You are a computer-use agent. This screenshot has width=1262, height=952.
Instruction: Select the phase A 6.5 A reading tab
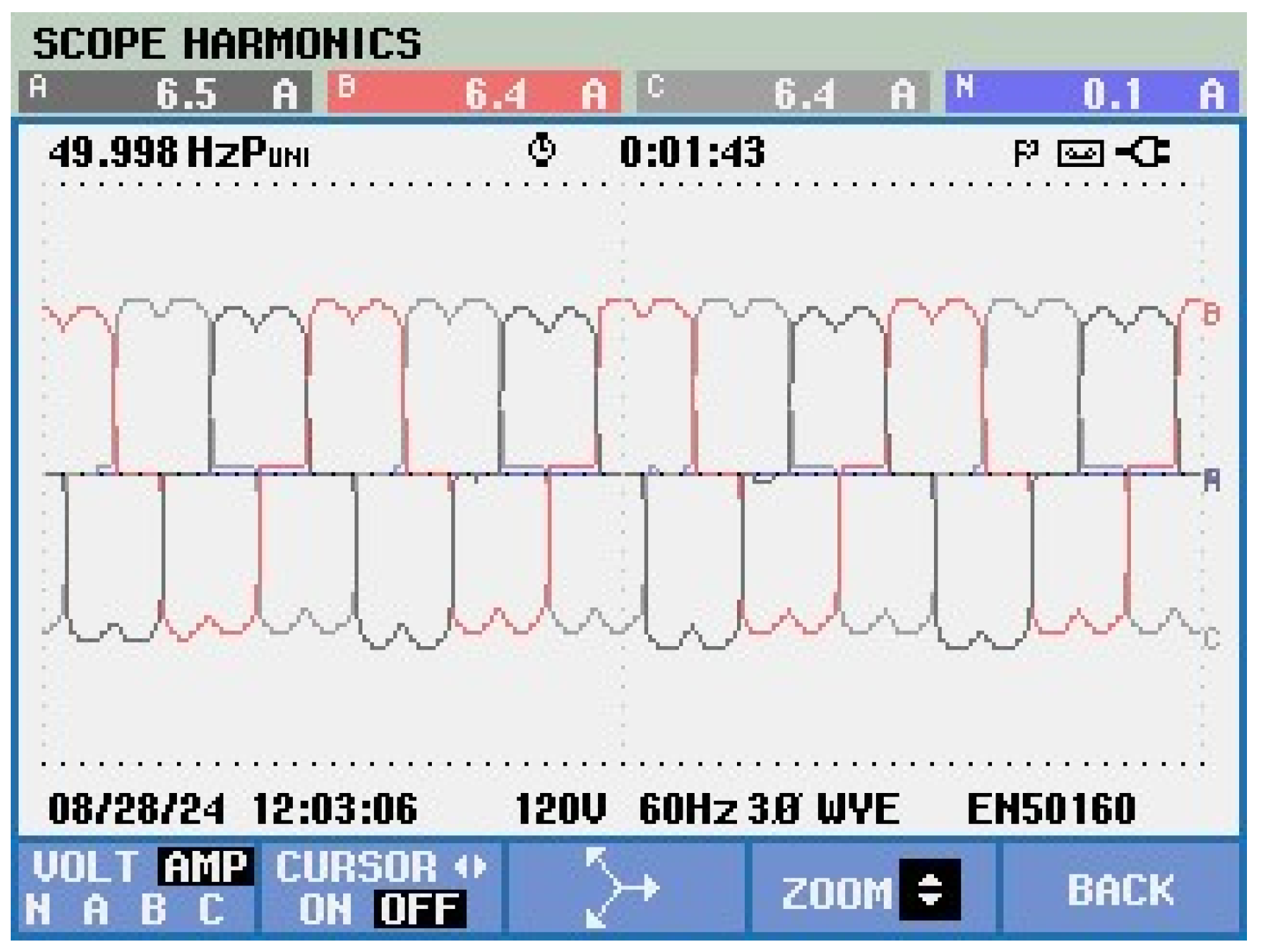165,93
